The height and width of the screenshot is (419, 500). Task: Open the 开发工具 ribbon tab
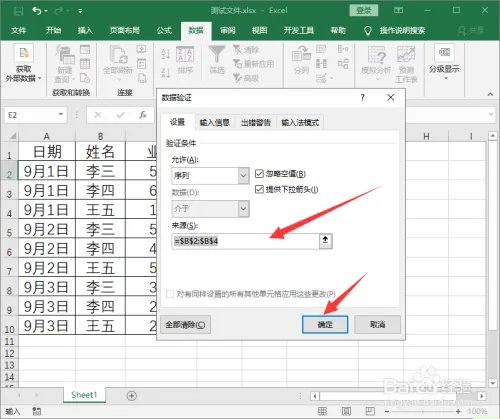(299, 31)
